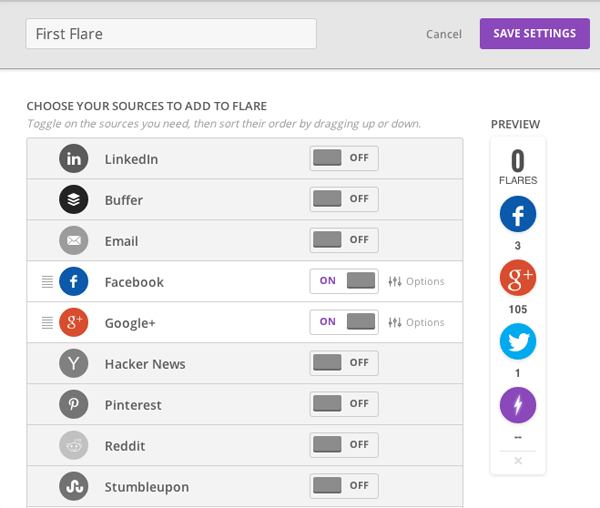Click Facebook button in the preview panel
600x508 pixels.
[x=518, y=214]
